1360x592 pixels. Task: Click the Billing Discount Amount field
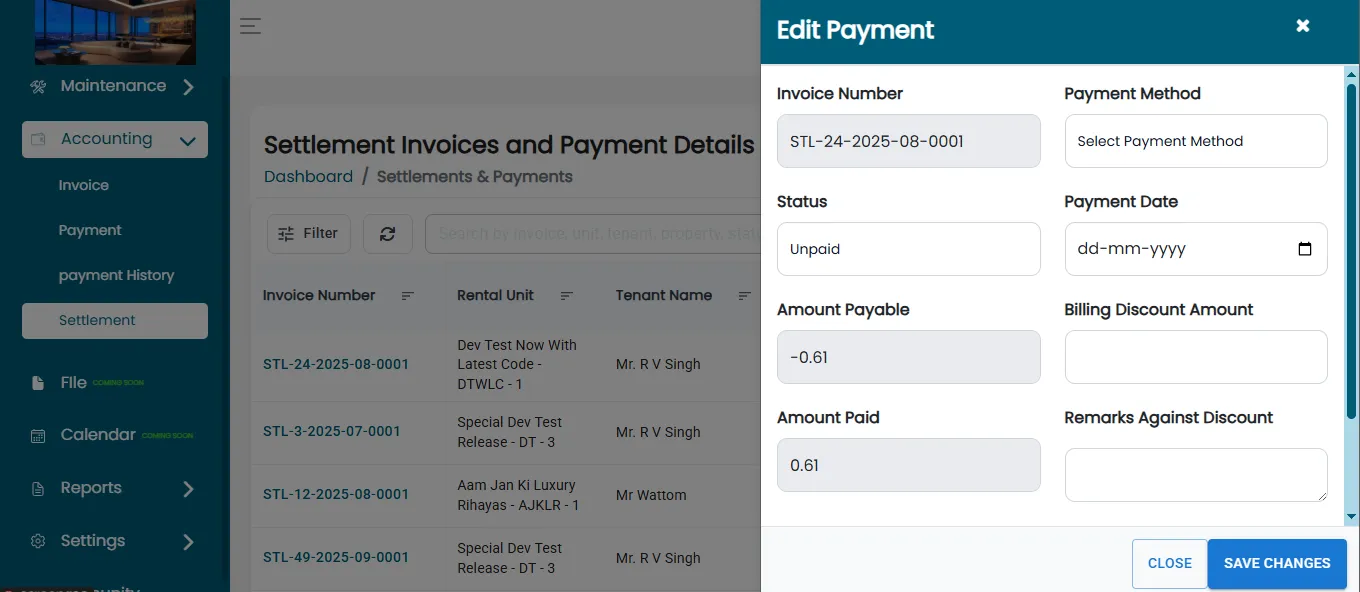[x=1196, y=357]
